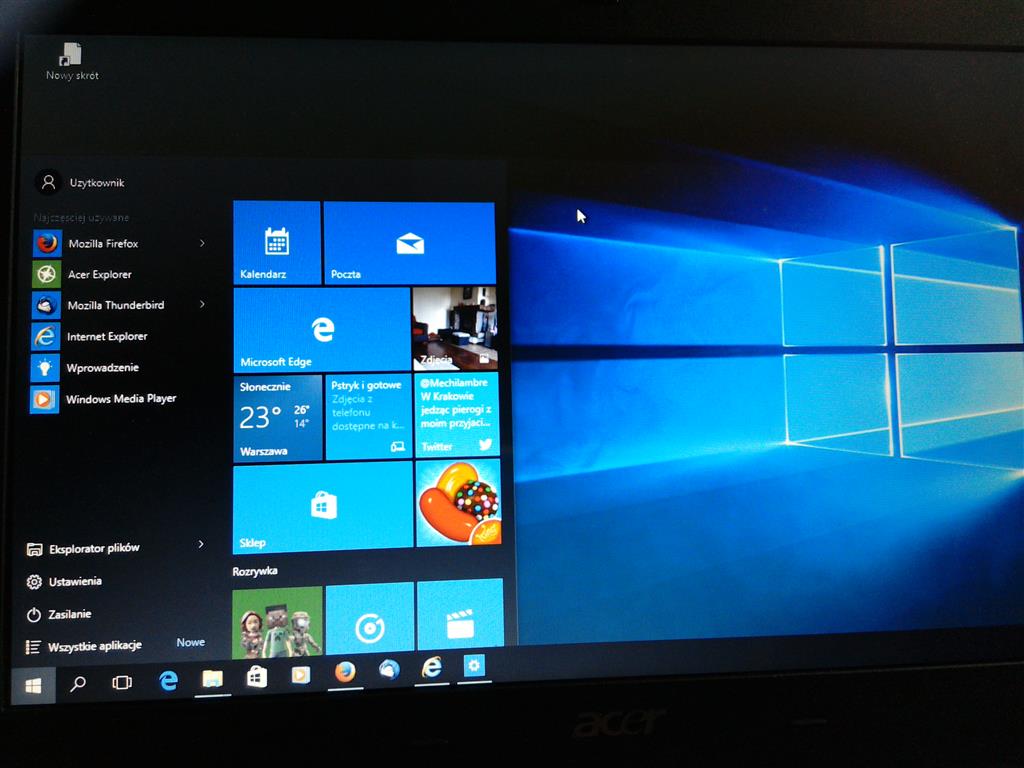Expand Eksplorator plików jump list arrow
Screen dimensions: 1024x768
201,544
